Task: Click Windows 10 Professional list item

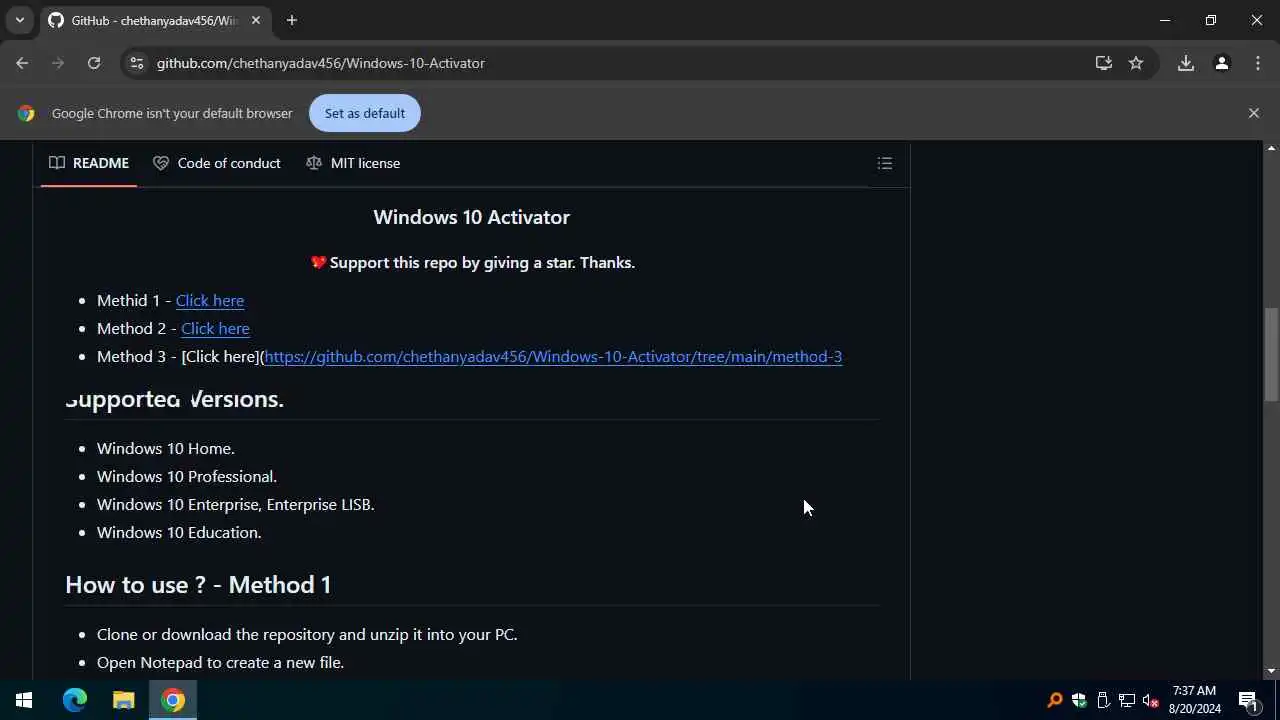Action: (187, 476)
